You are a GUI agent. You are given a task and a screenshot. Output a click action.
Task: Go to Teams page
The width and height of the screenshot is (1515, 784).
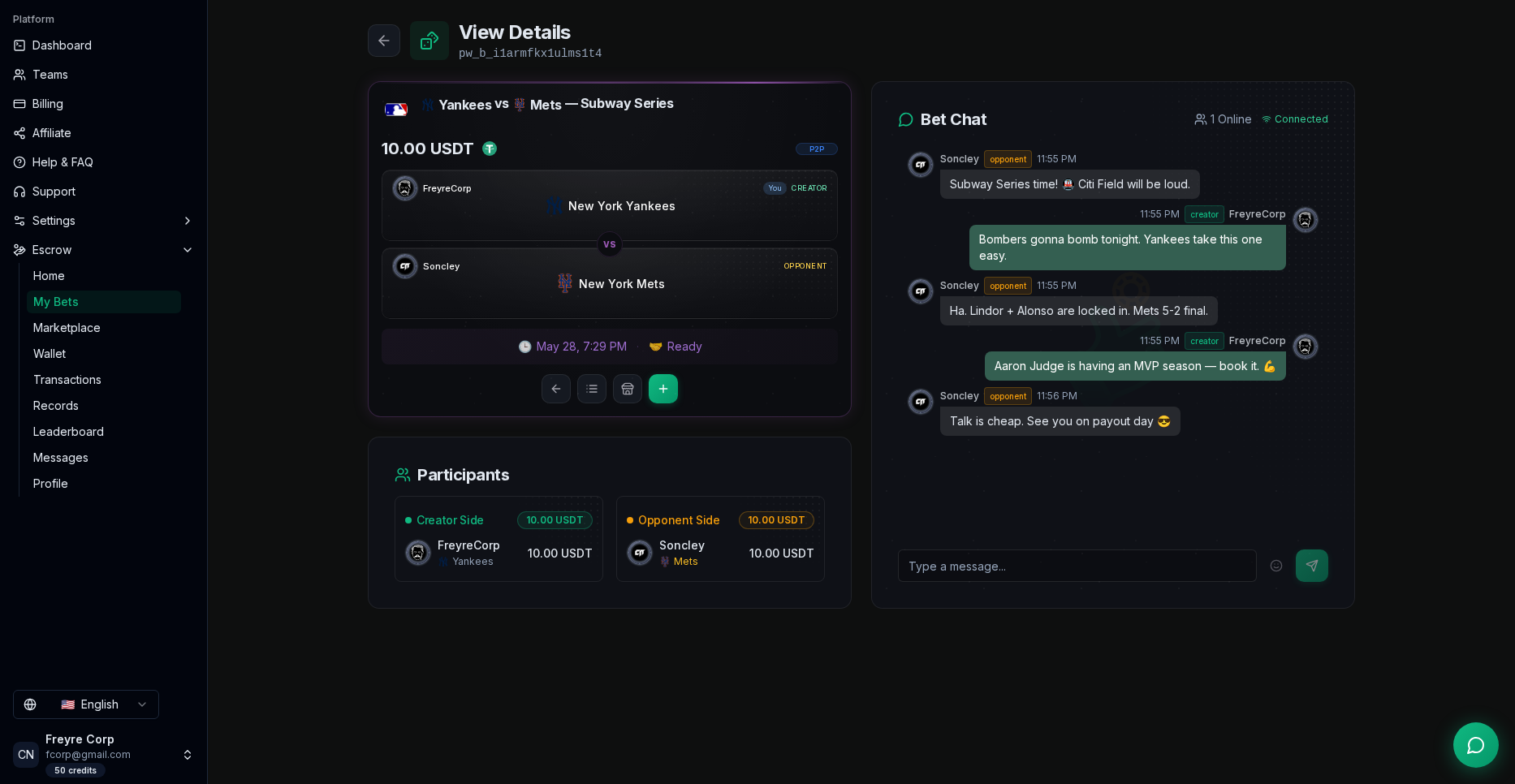click(x=104, y=75)
